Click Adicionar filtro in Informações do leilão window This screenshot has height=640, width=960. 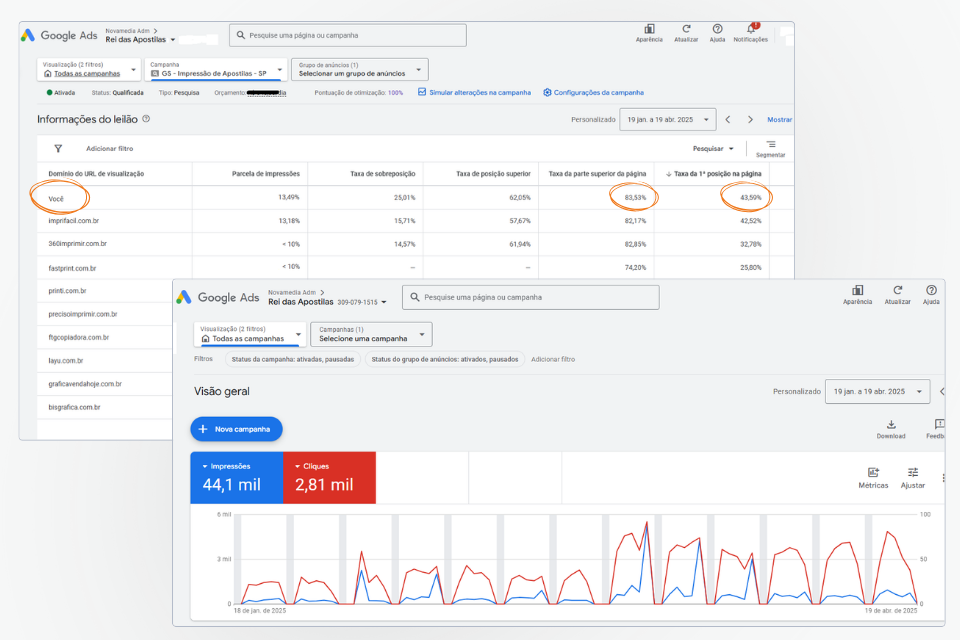[110, 148]
